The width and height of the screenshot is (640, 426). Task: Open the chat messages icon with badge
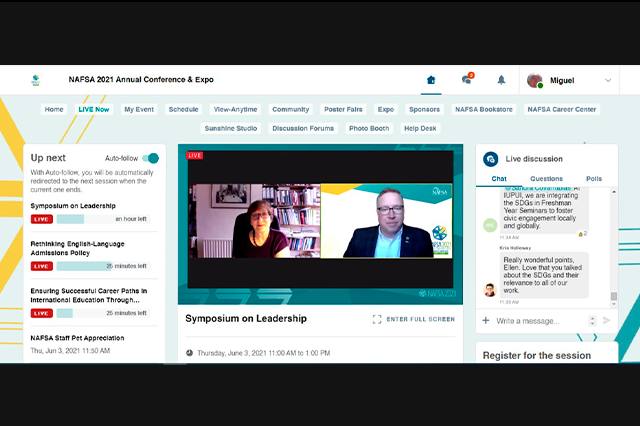pos(467,79)
